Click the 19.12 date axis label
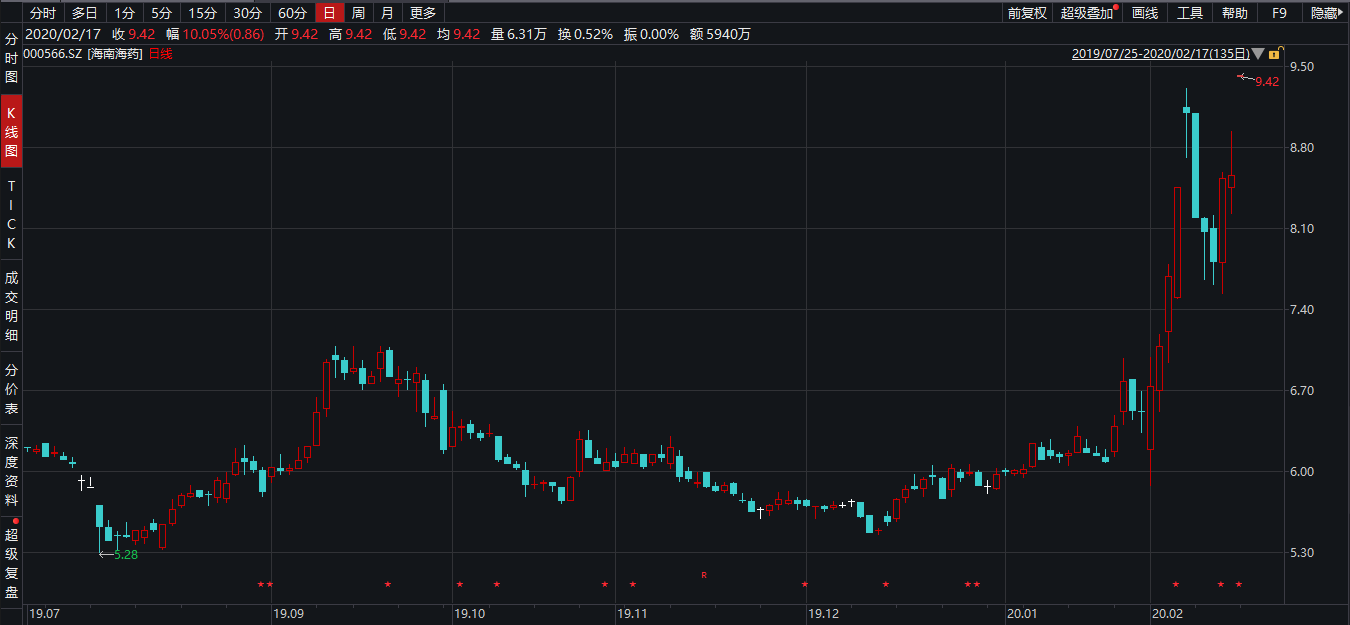Viewport: 1350px width, 625px height. (824, 613)
